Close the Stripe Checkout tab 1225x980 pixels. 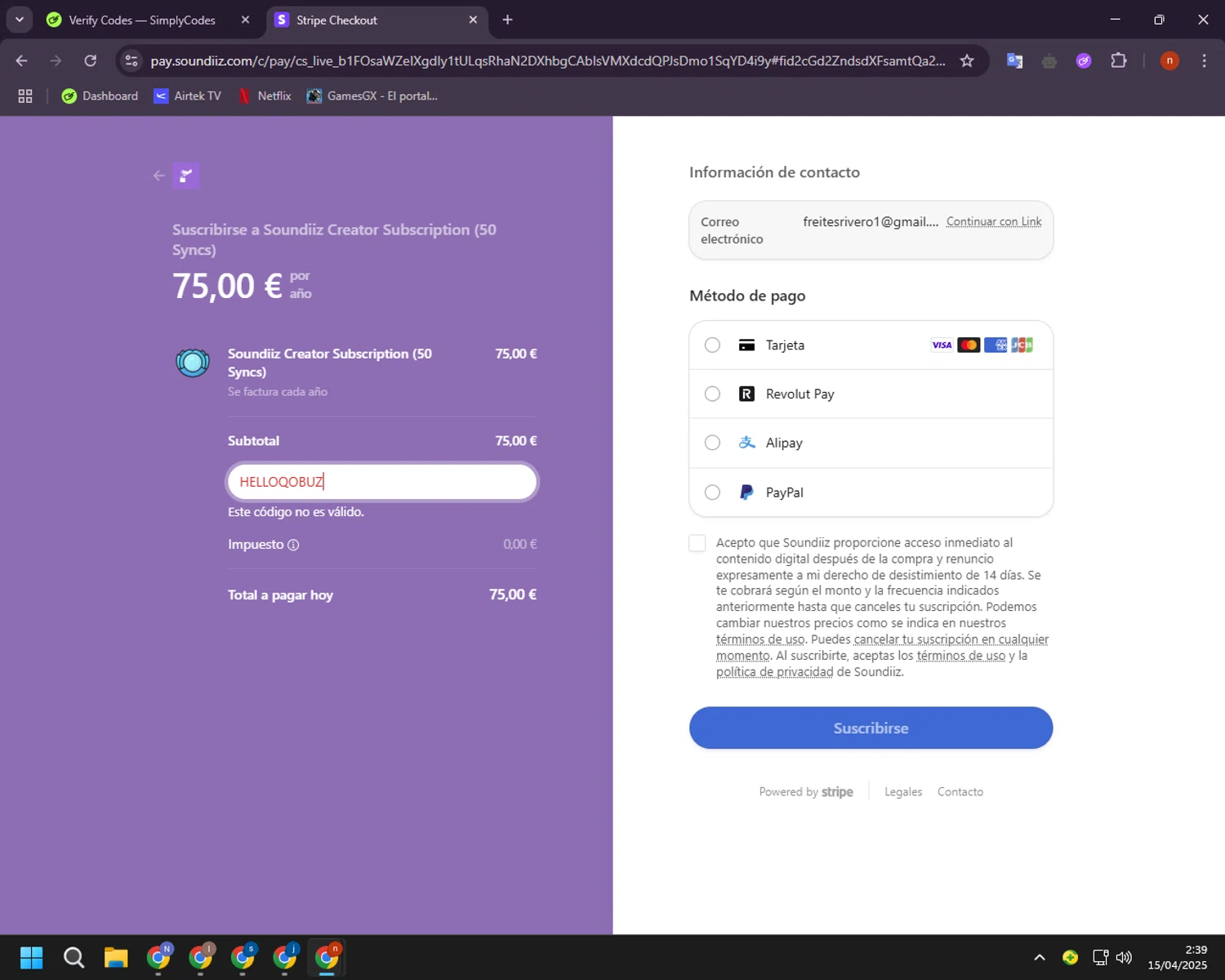point(473,20)
